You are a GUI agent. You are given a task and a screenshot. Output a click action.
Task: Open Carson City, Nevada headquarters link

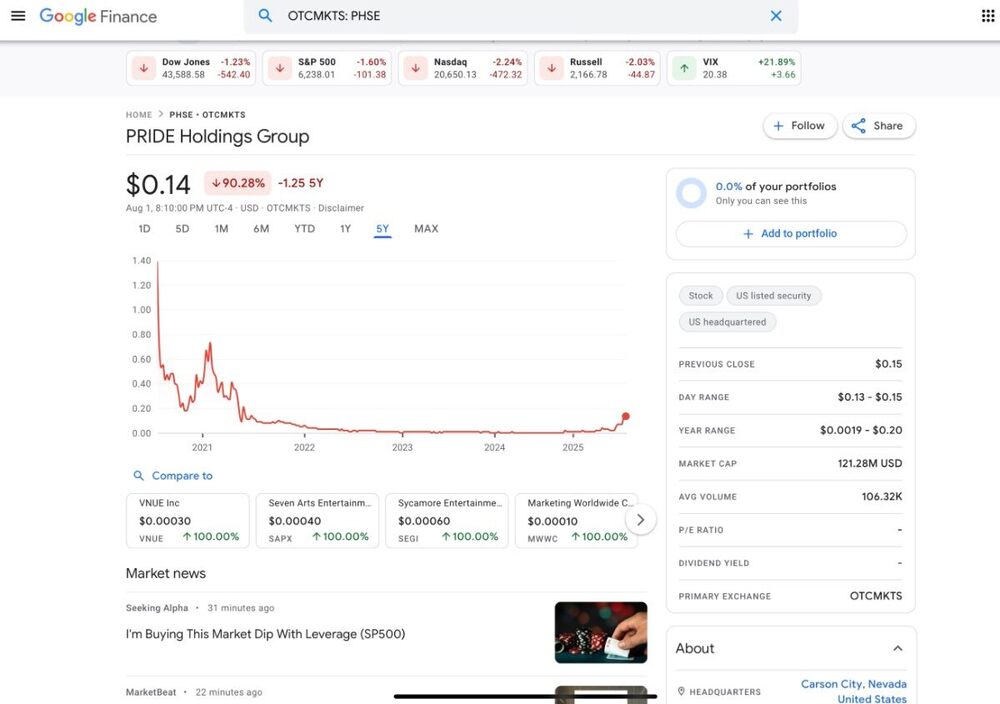853,684
